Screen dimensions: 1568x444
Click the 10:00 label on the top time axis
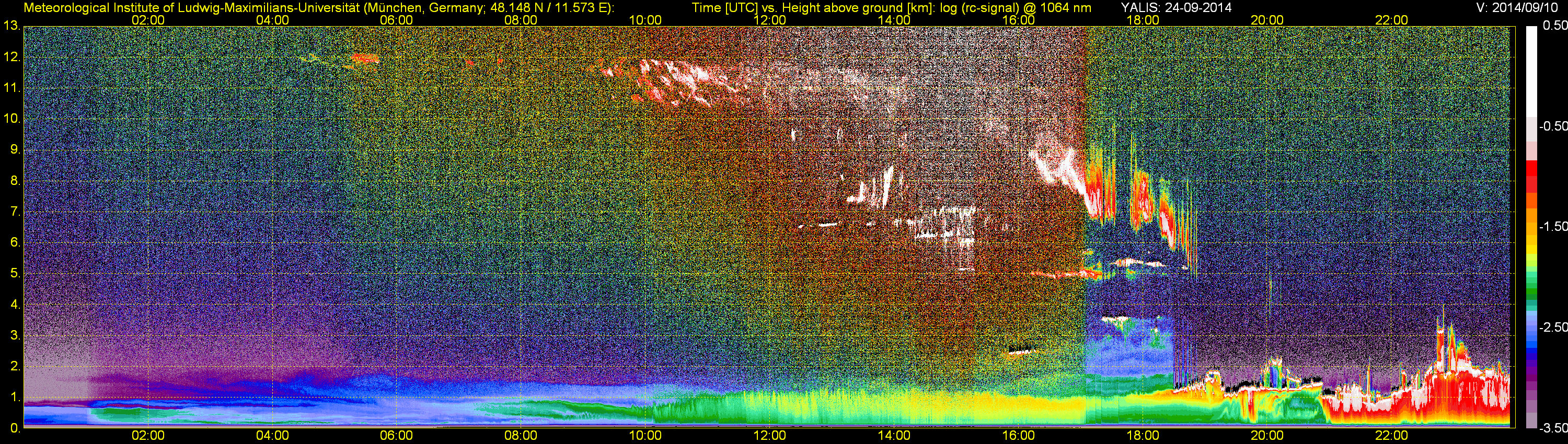click(x=645, y=20)
